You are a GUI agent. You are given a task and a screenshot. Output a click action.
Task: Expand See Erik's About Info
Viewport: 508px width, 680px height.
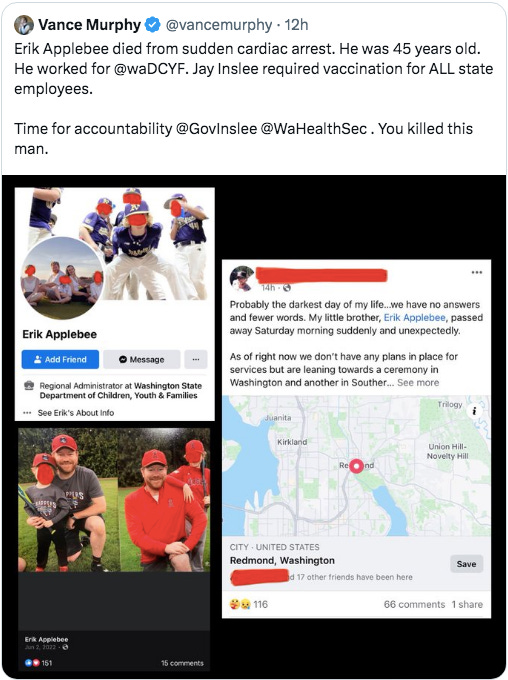[x=75, y=413]
